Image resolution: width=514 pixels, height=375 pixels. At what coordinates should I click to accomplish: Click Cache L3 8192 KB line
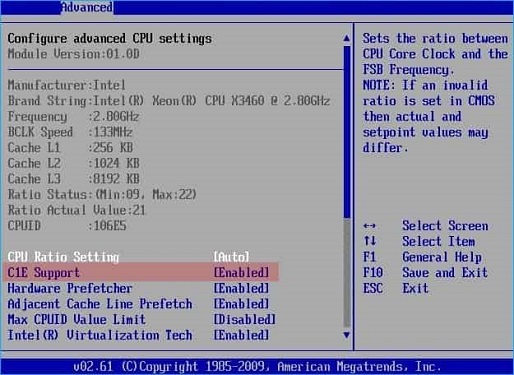[x=73, y=179]
